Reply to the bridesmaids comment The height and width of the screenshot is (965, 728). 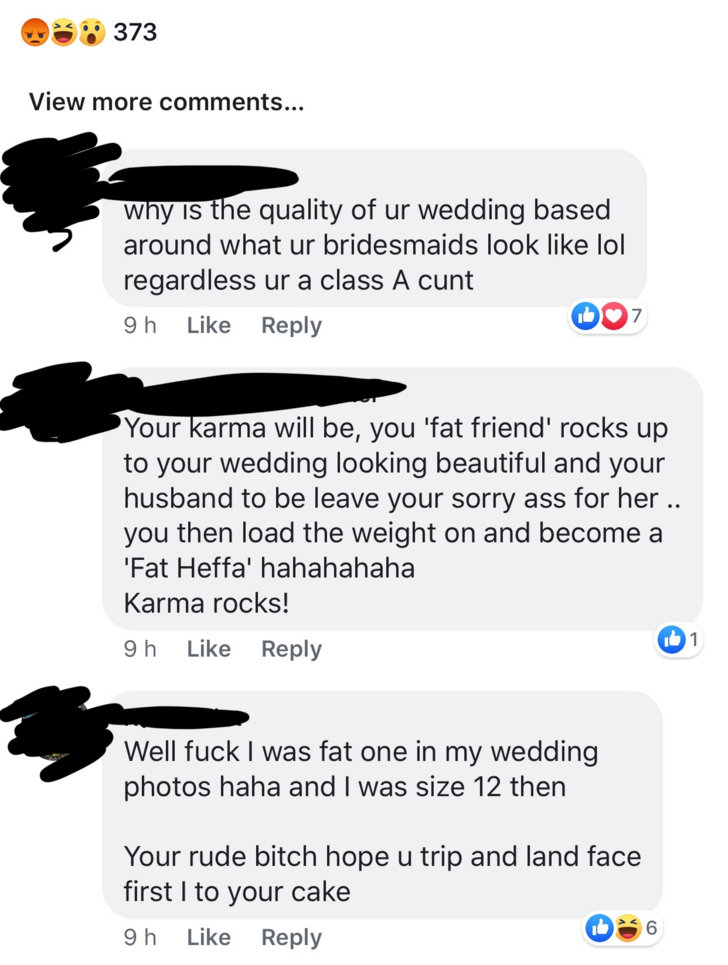(x=291, y=326)
